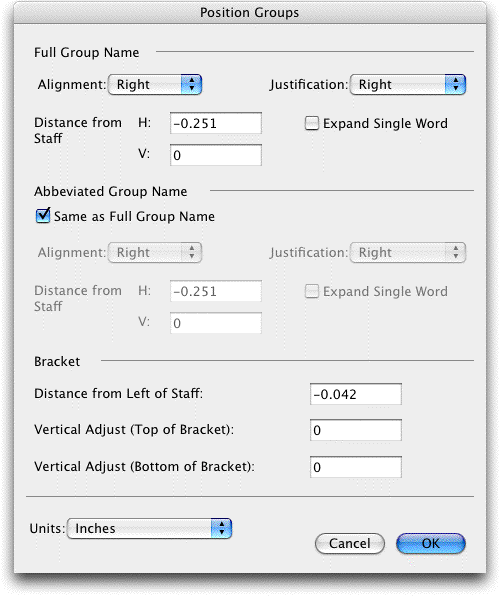Confirm the dialog with OK
The image size is (500, 596).
[x=431, y=544]
